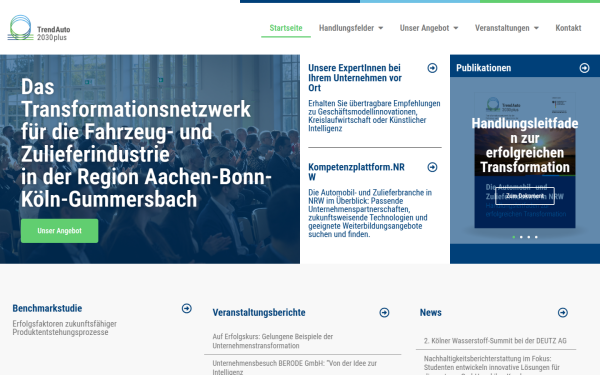Screen dimensions: 600x375
Task: Go to the Kontakt page
Action: (568, 28)
